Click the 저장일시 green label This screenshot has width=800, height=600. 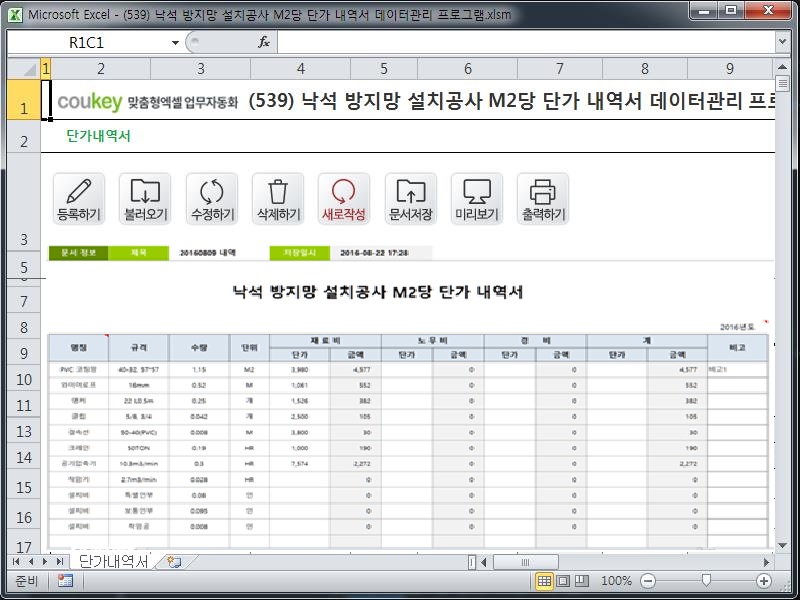pos(299,253)
